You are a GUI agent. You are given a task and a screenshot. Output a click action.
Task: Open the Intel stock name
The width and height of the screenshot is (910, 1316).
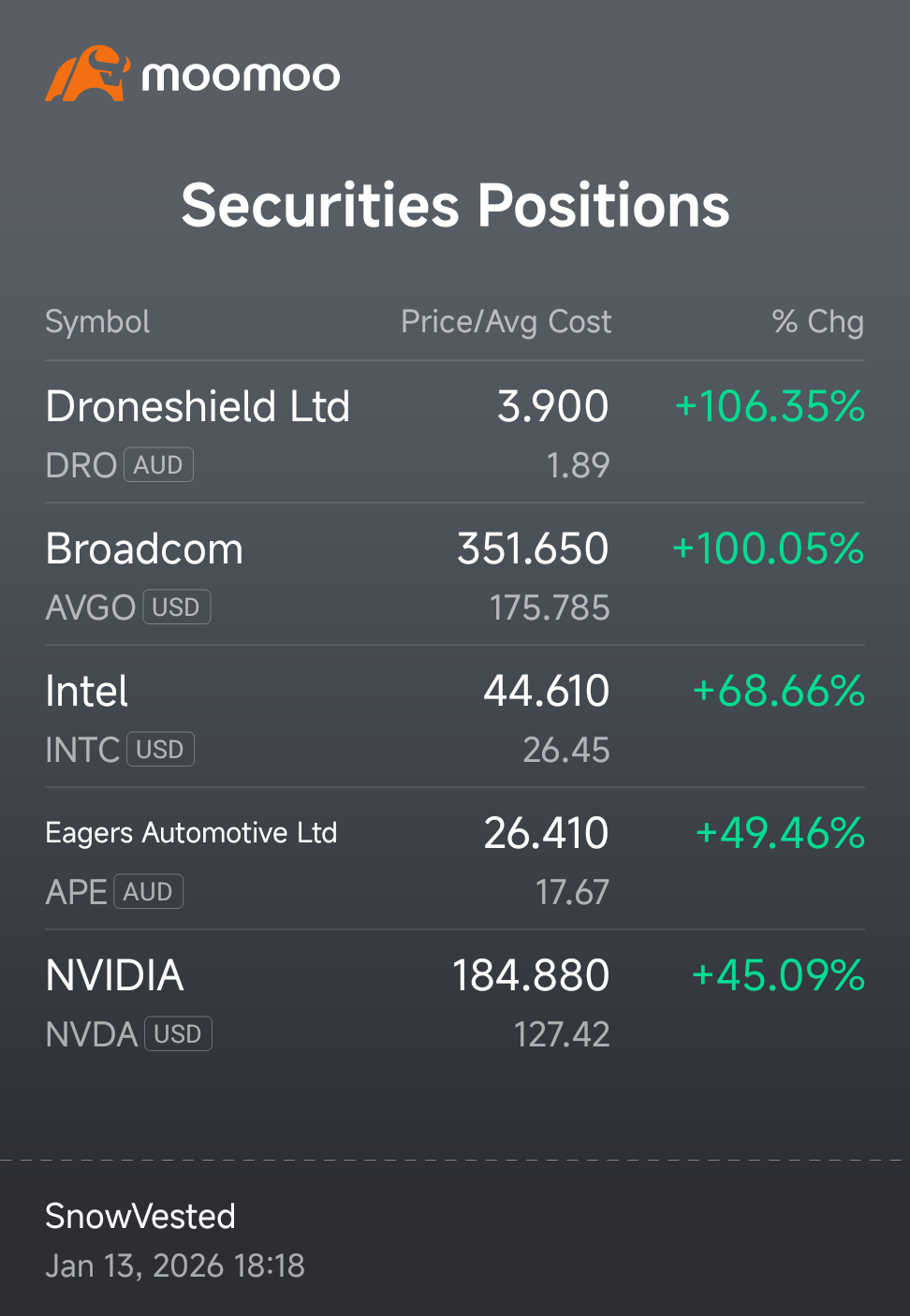86,692
